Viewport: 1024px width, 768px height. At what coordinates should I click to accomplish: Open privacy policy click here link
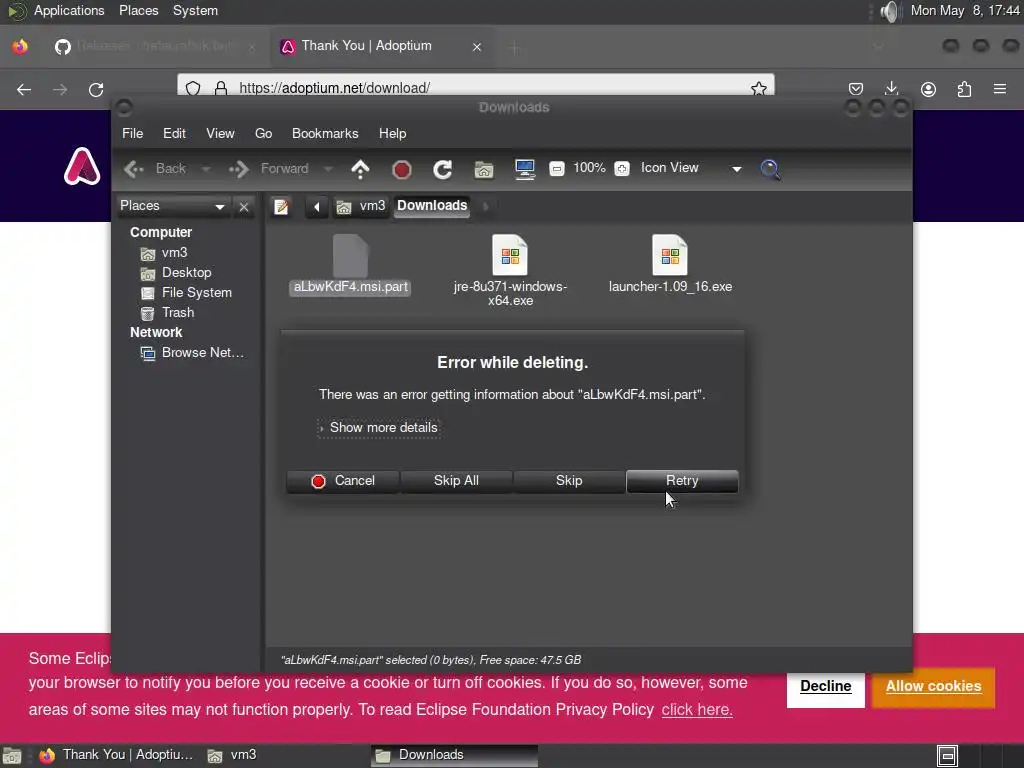pos(697,710)
